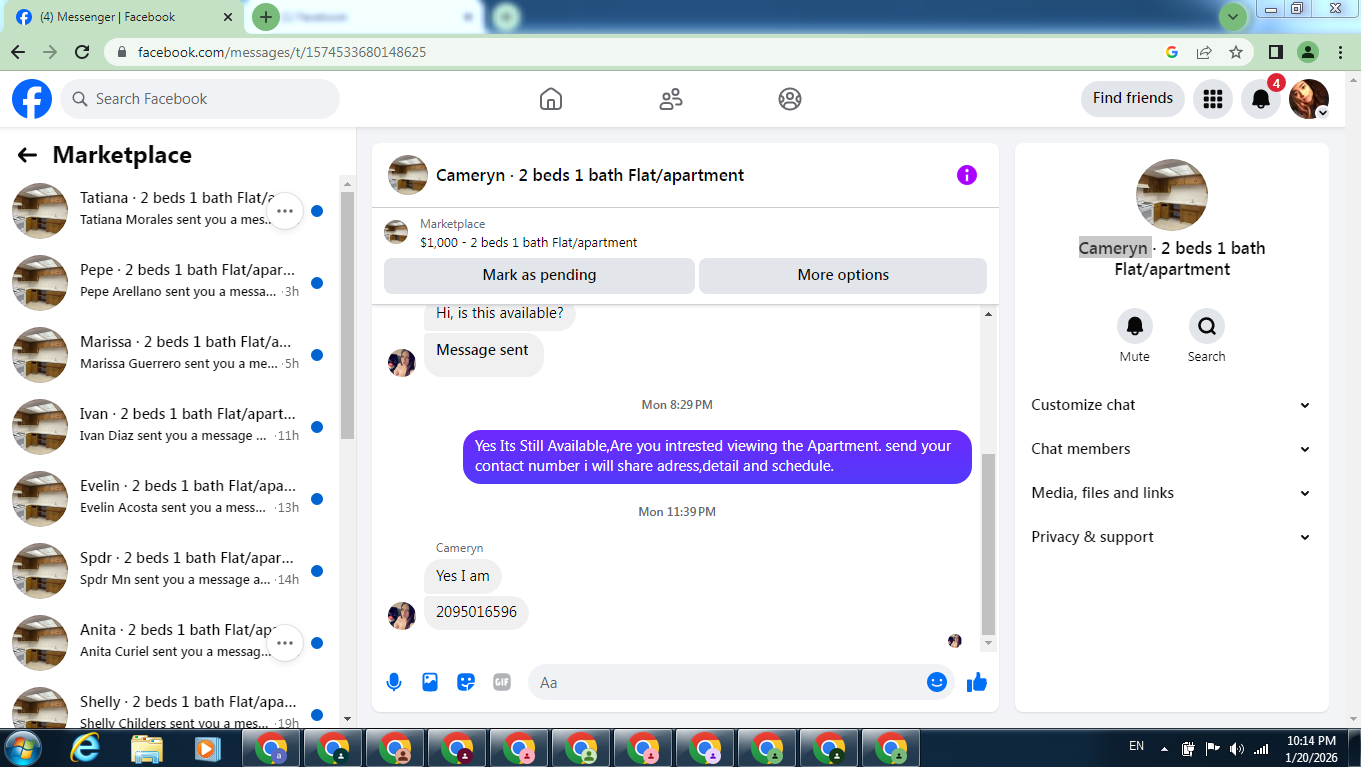Image resolution: width=1361 pixels, height=767 pixels.
Task: Click the chat messages scrollbar thumb
Action: point(988,544)
